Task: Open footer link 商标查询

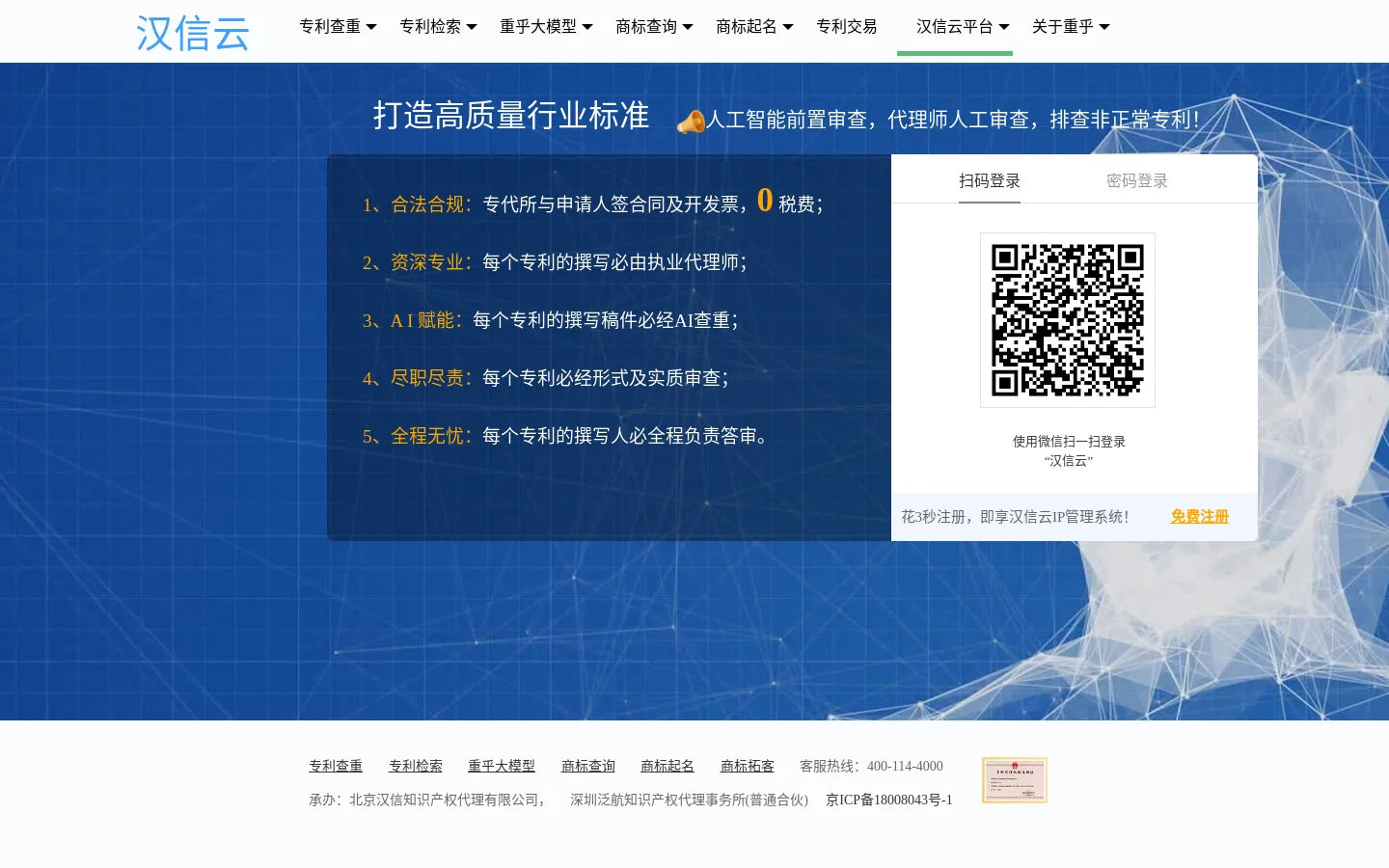Action: pyautogui.click(x=588, y=766)
